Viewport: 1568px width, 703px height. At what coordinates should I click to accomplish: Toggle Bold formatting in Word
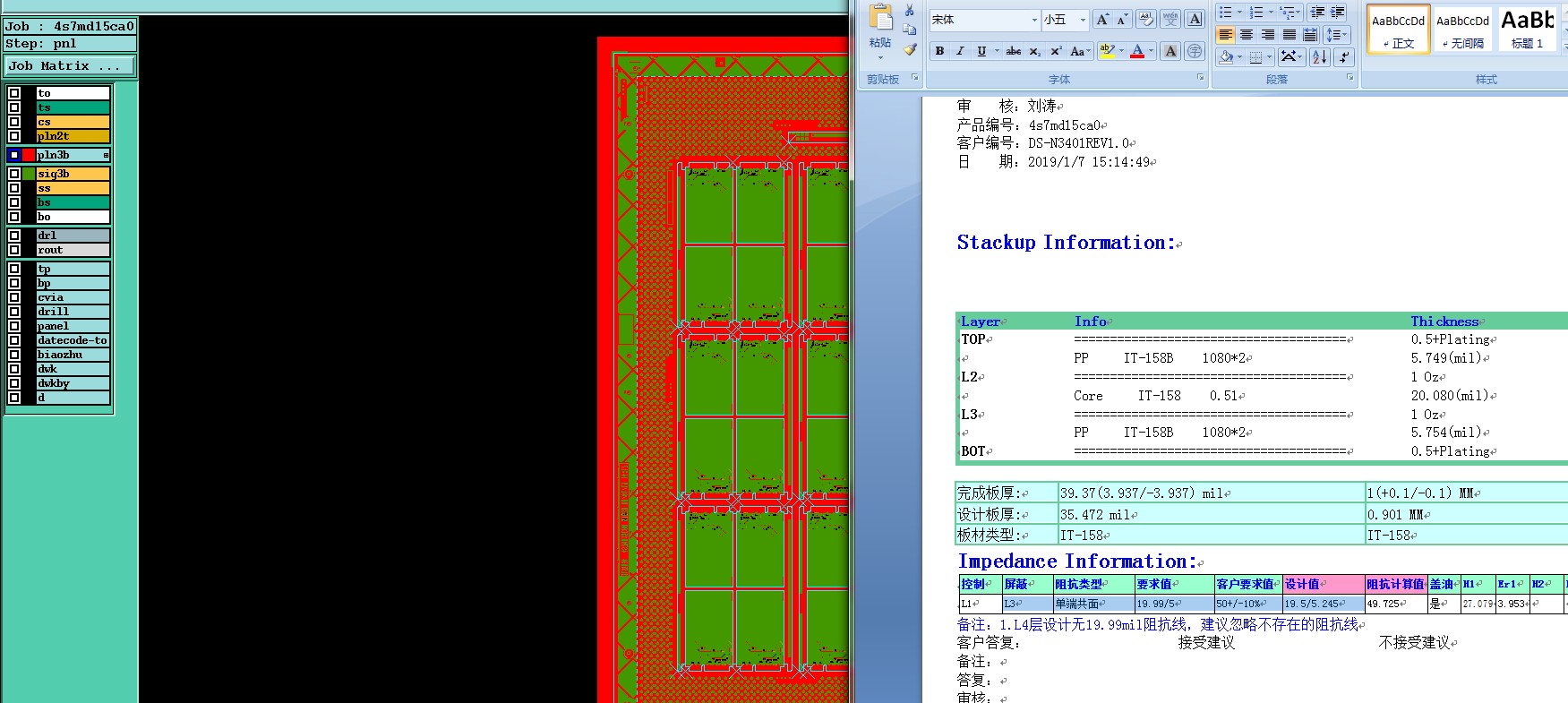pyautogui.click(x=939, y=51)
